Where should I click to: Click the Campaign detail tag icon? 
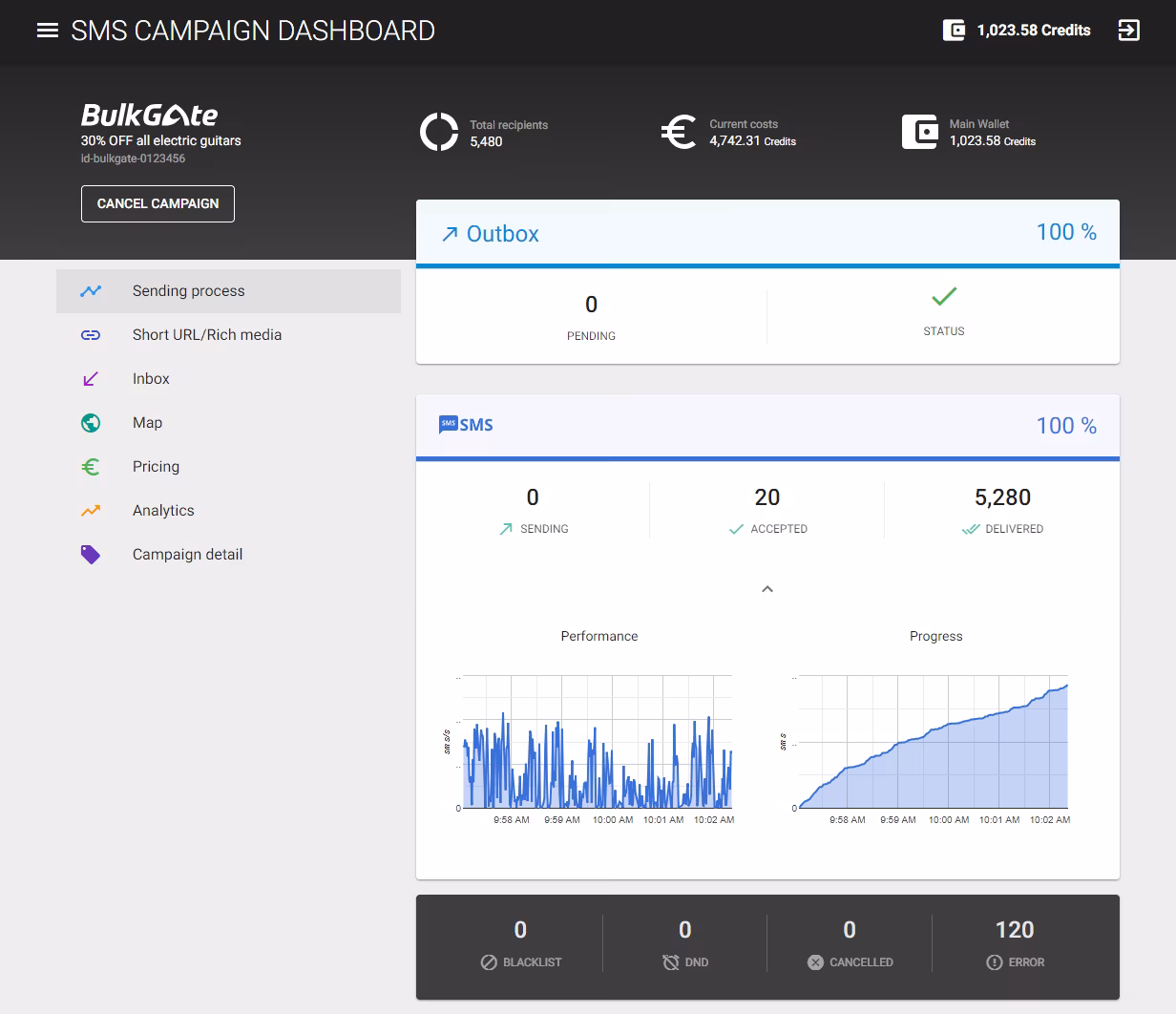coord(91,555)
